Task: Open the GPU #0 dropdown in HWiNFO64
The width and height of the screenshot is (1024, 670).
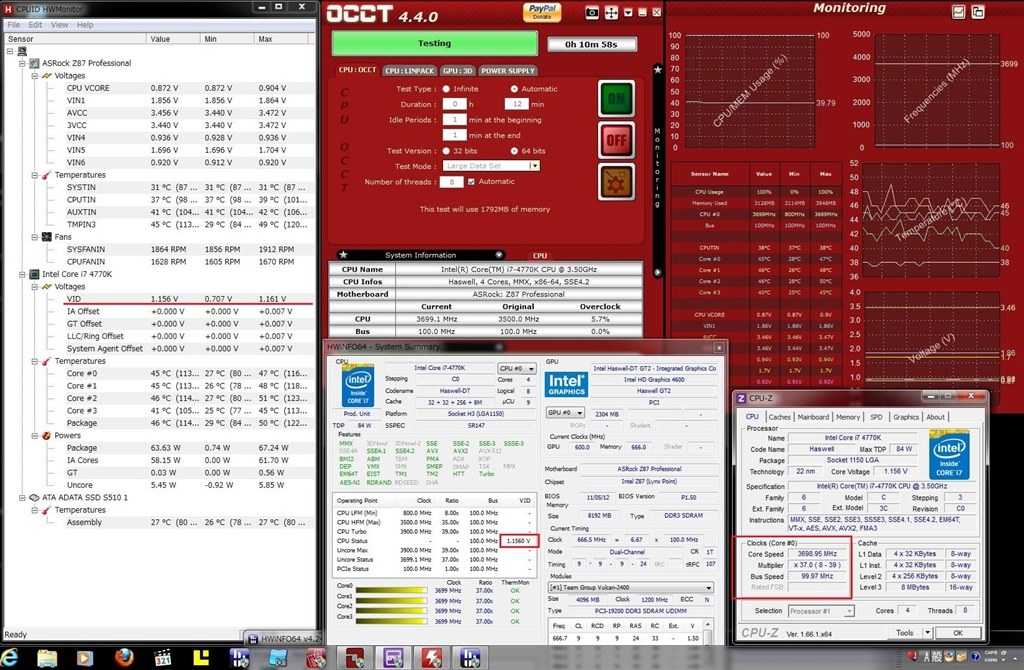Action: [x=565, y=413]
